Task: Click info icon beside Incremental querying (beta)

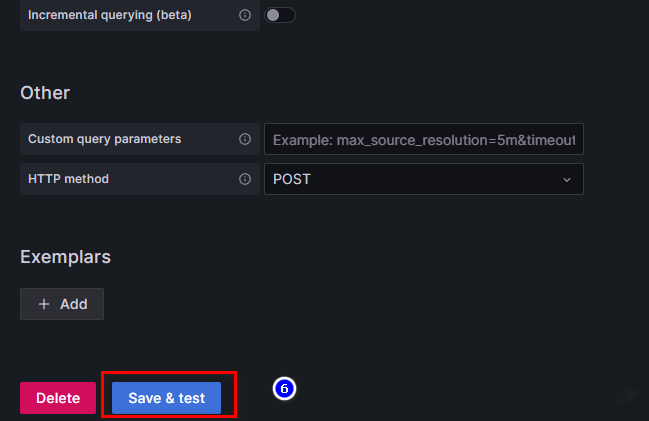Action: pos(245,16)
